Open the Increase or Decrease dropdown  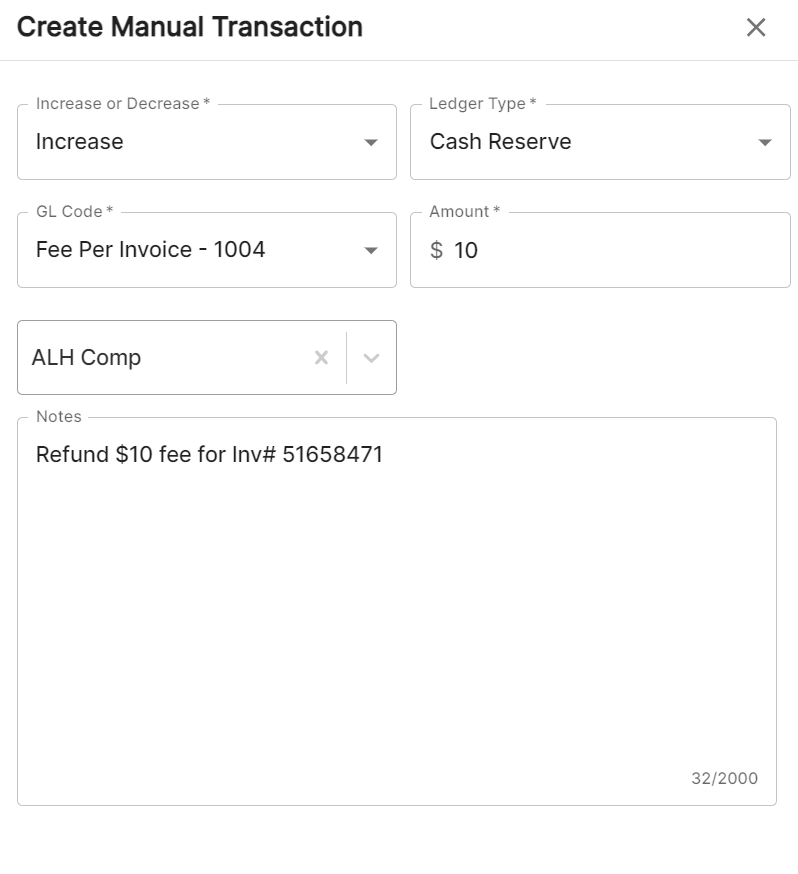200,141
